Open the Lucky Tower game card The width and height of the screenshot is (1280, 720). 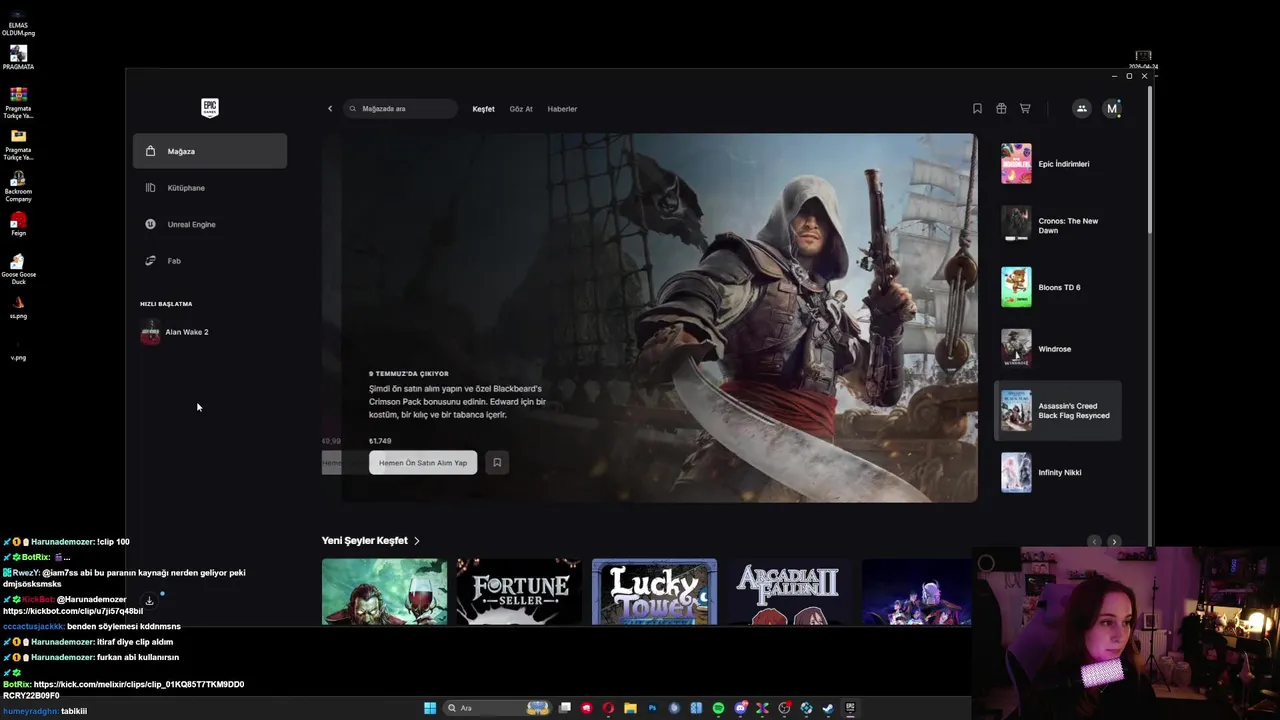(654, 592)
